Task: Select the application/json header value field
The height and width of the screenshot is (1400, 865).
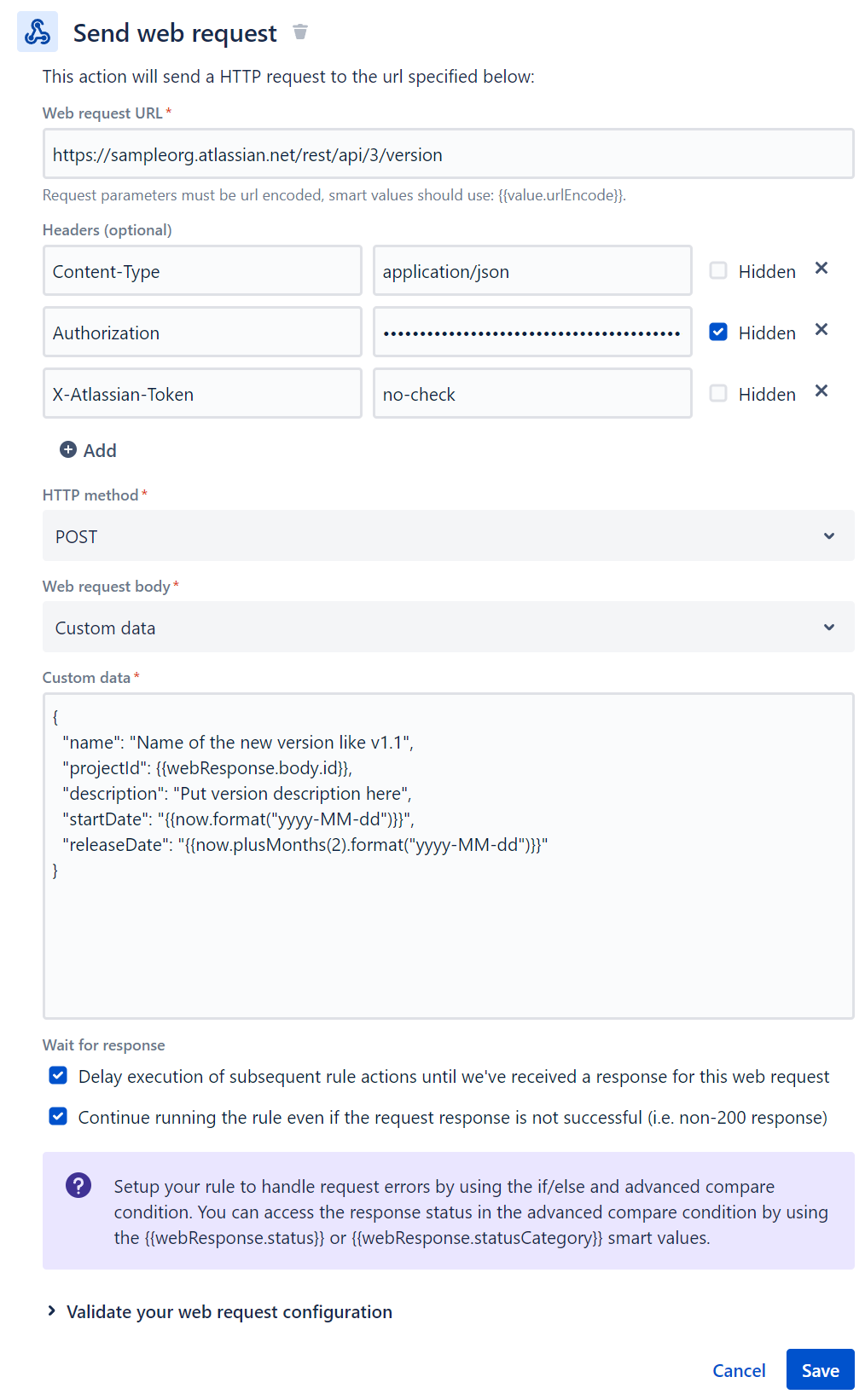Action: [x=531, y=270]
